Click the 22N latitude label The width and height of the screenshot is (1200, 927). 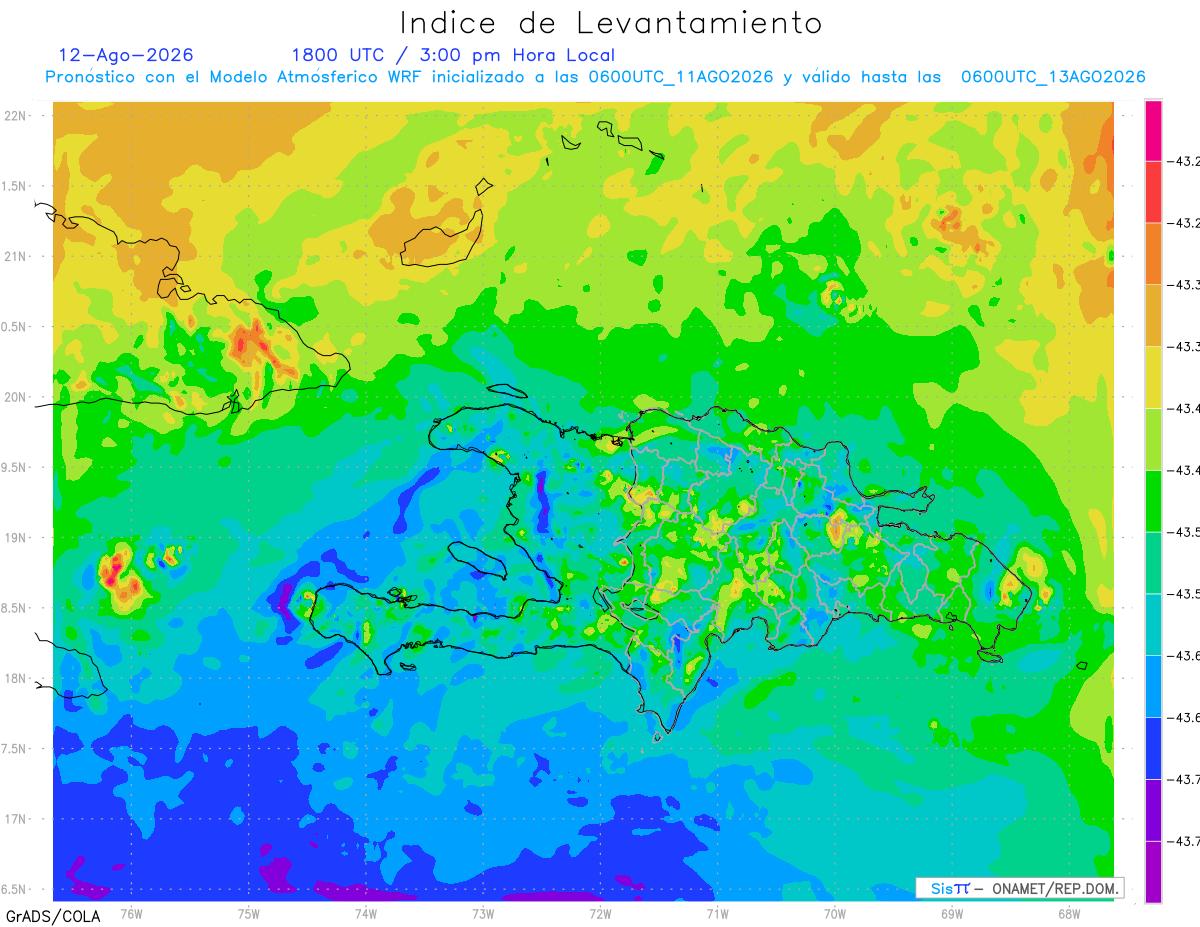pyautogui.click(x=17, y=116)
